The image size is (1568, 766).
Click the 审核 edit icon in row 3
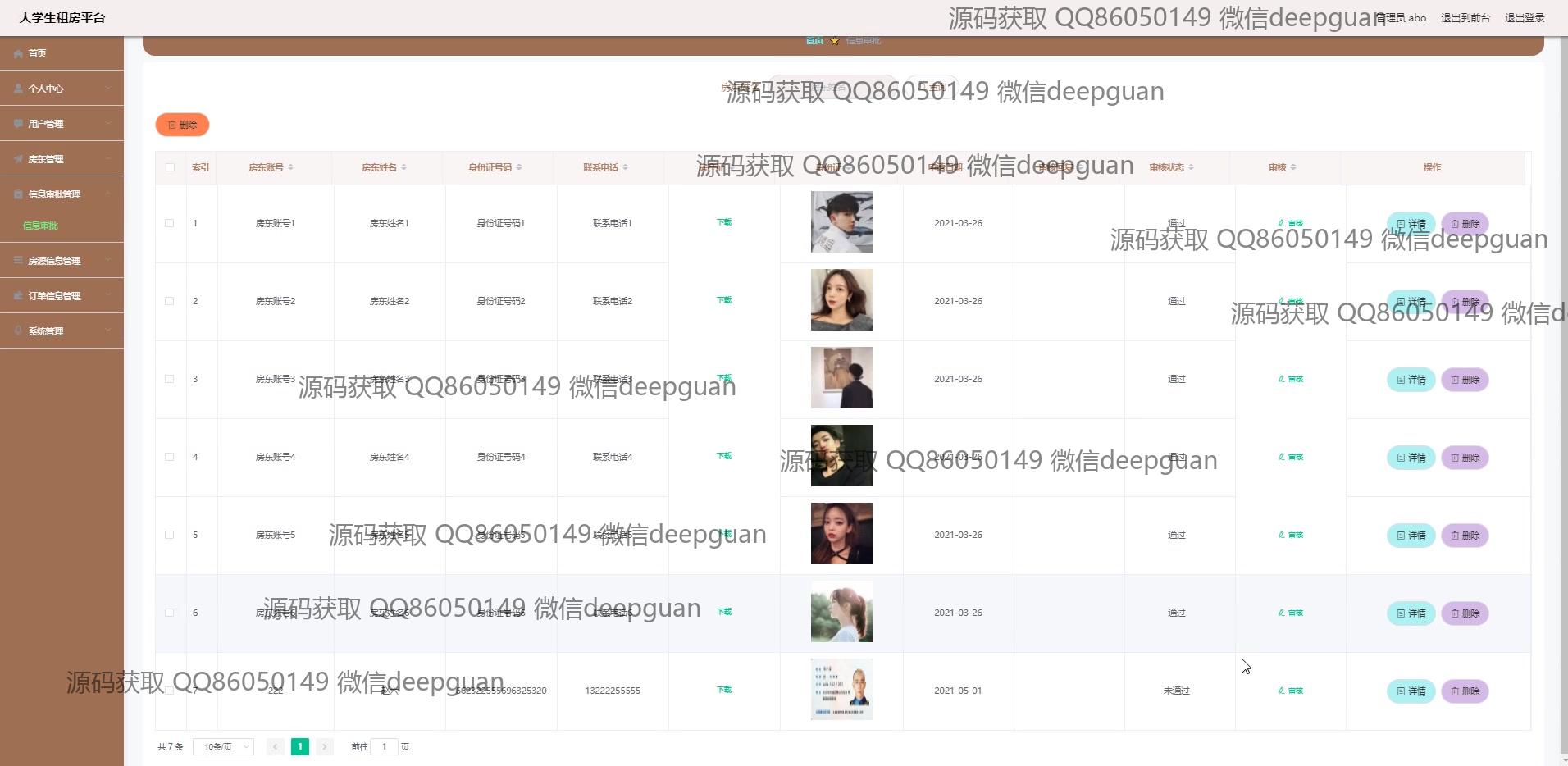coord(1281,379)
